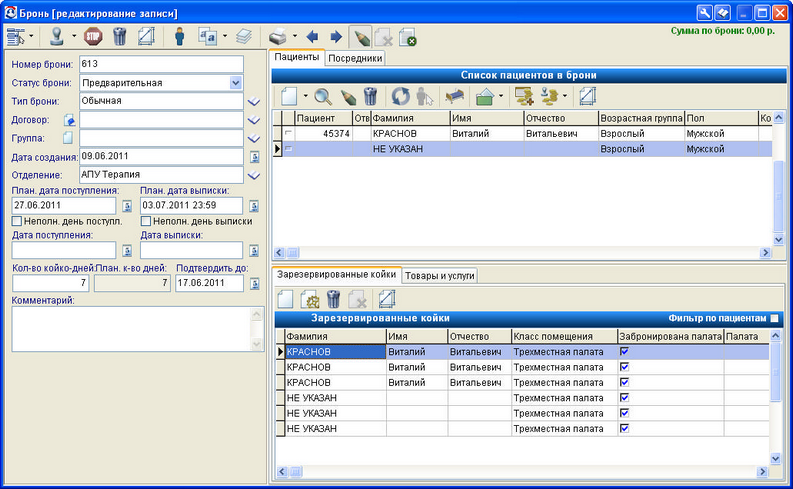
Task: Click the text 'a' pages icon
Action: 207,36
